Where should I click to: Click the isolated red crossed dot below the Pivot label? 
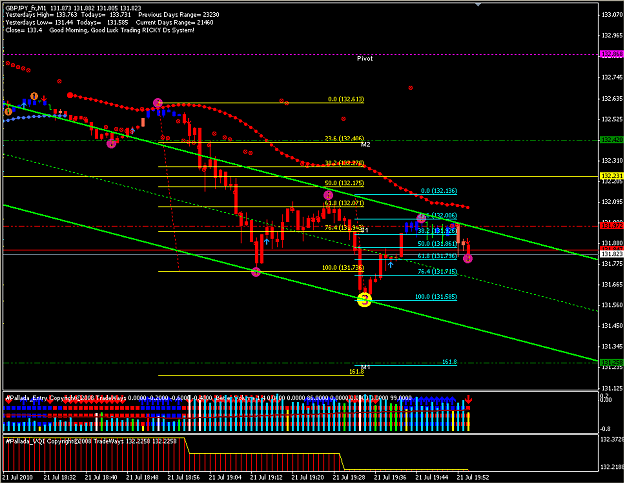411,88
